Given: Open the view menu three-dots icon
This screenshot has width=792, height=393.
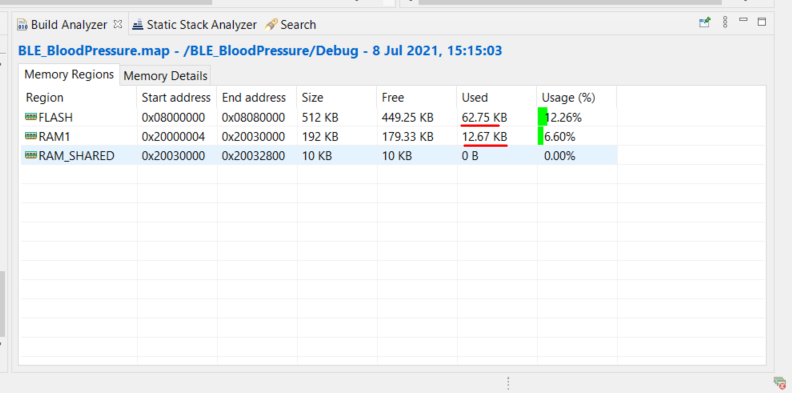Looking at the screenshot, I should click(725, 22).
